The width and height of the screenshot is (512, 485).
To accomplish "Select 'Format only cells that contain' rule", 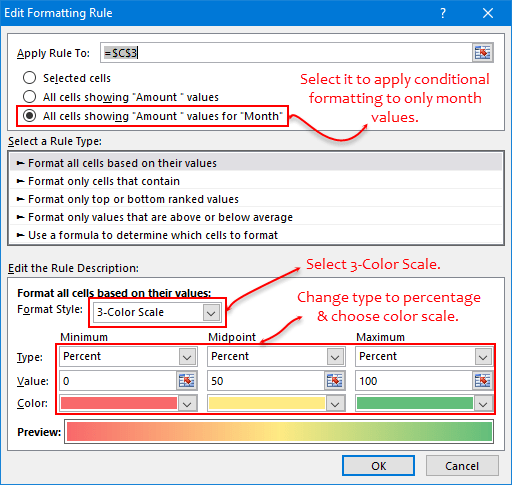I will 256,181.
